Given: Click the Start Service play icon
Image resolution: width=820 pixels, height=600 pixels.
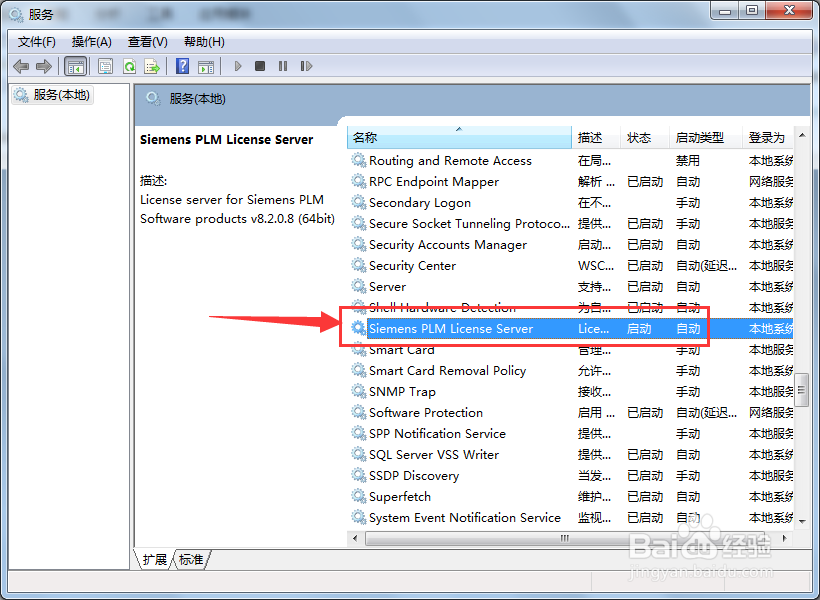Looking at the screenshot, I should click(x=238, y=66).
